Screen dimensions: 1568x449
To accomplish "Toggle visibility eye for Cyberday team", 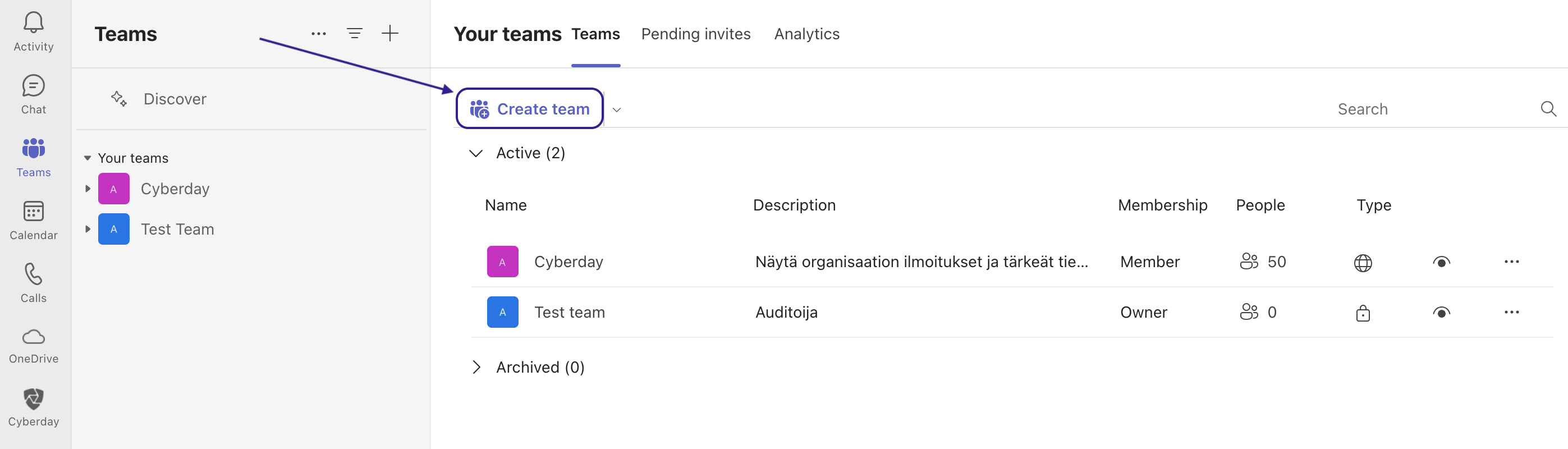I will (1441, 262).
